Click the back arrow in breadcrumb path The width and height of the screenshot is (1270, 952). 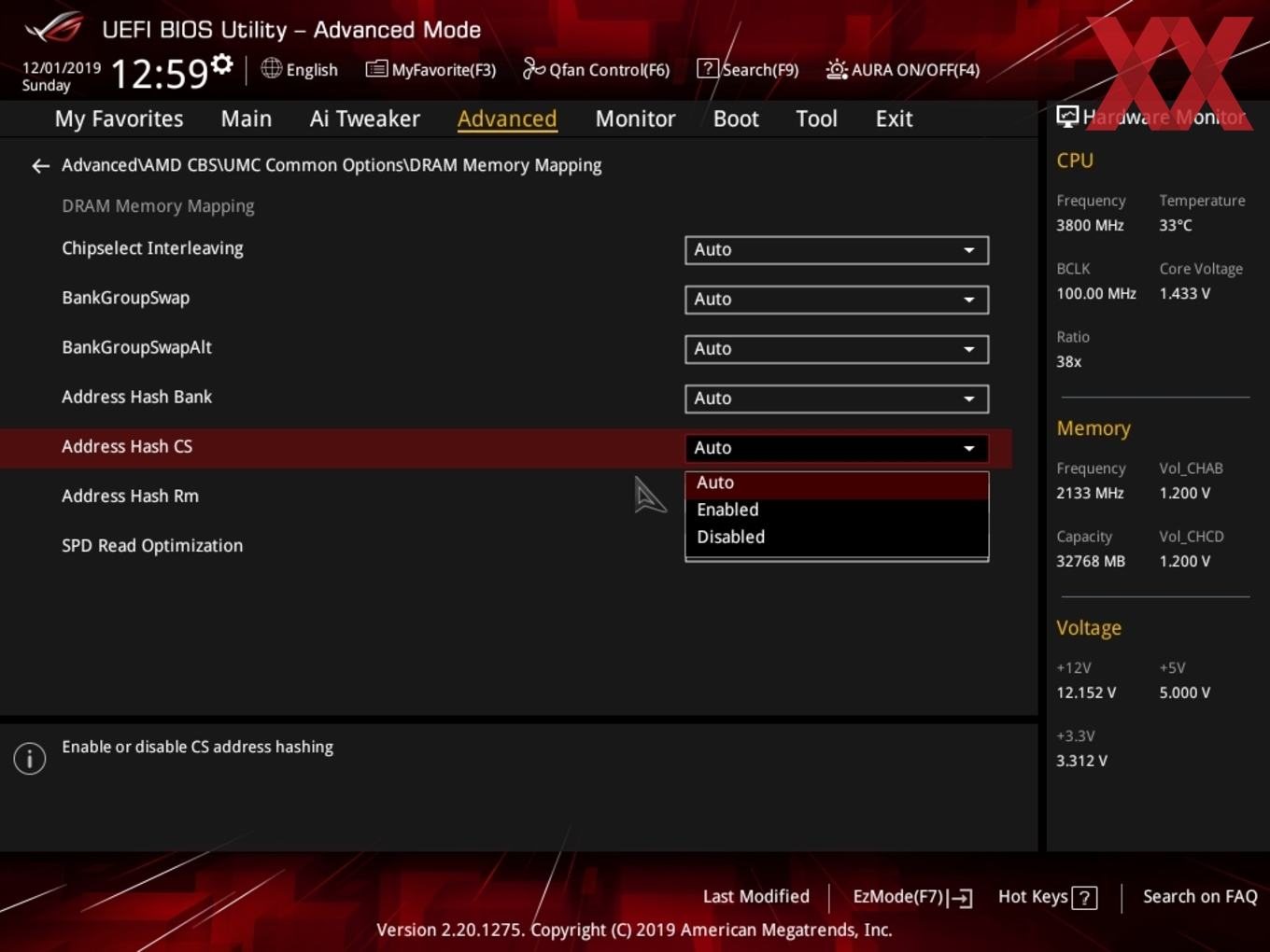40,166
